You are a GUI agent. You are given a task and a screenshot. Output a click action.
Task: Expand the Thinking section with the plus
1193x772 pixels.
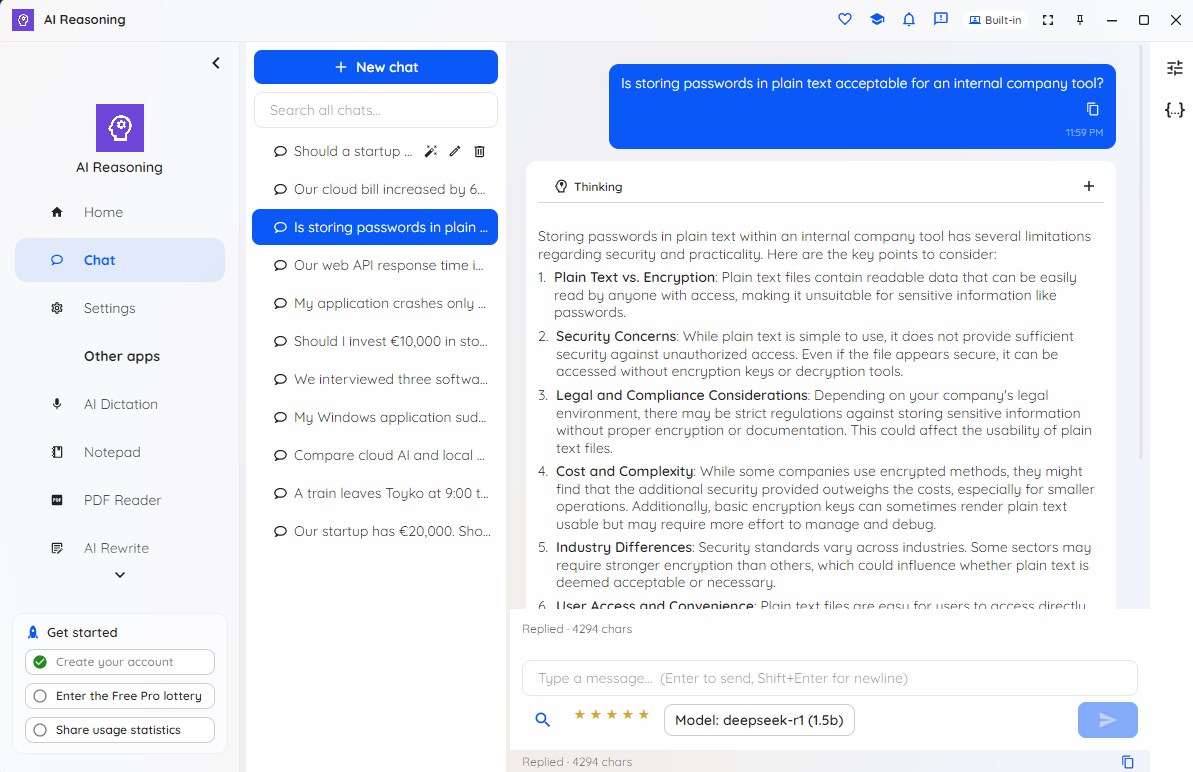pos(1089,186)
